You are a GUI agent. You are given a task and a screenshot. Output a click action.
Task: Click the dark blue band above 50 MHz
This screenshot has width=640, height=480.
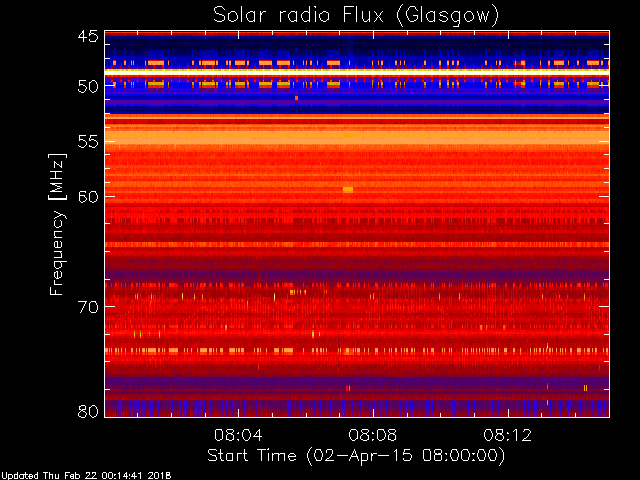click(x=357, y=48)
